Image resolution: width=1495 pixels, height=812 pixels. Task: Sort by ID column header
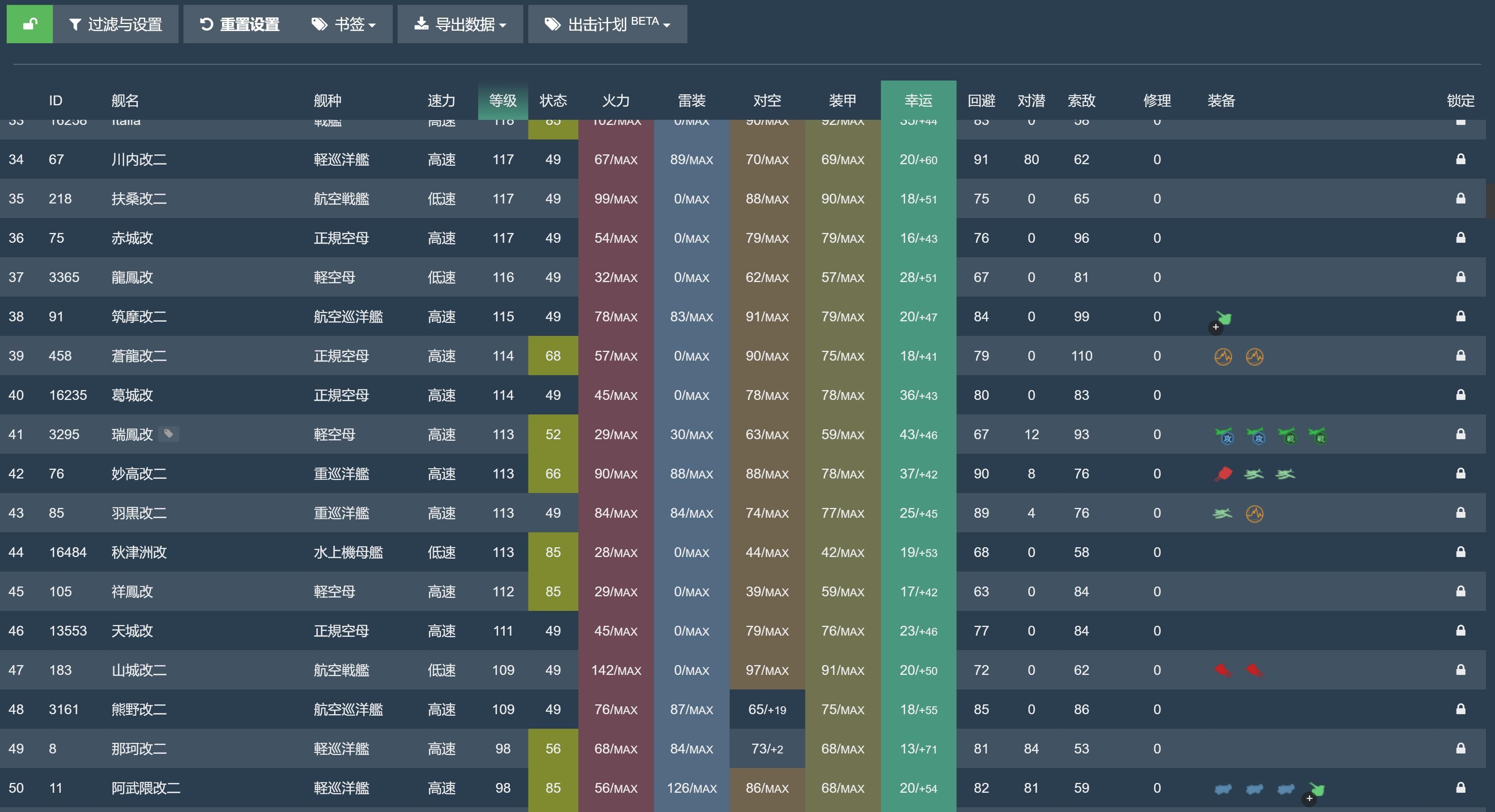click(56, 101)
